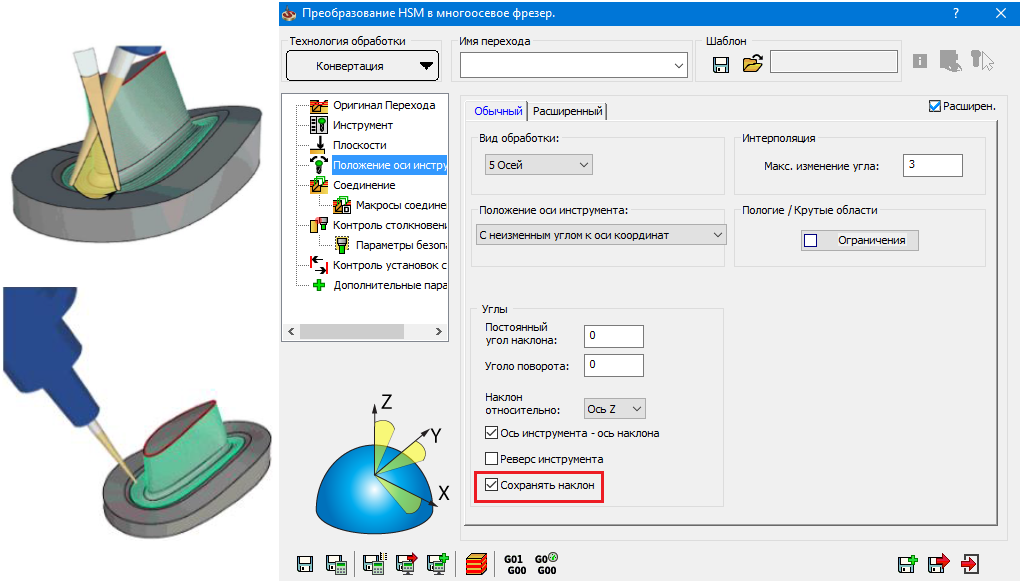
Task: Select Контроль установок tree node
Action: [389, 266]
